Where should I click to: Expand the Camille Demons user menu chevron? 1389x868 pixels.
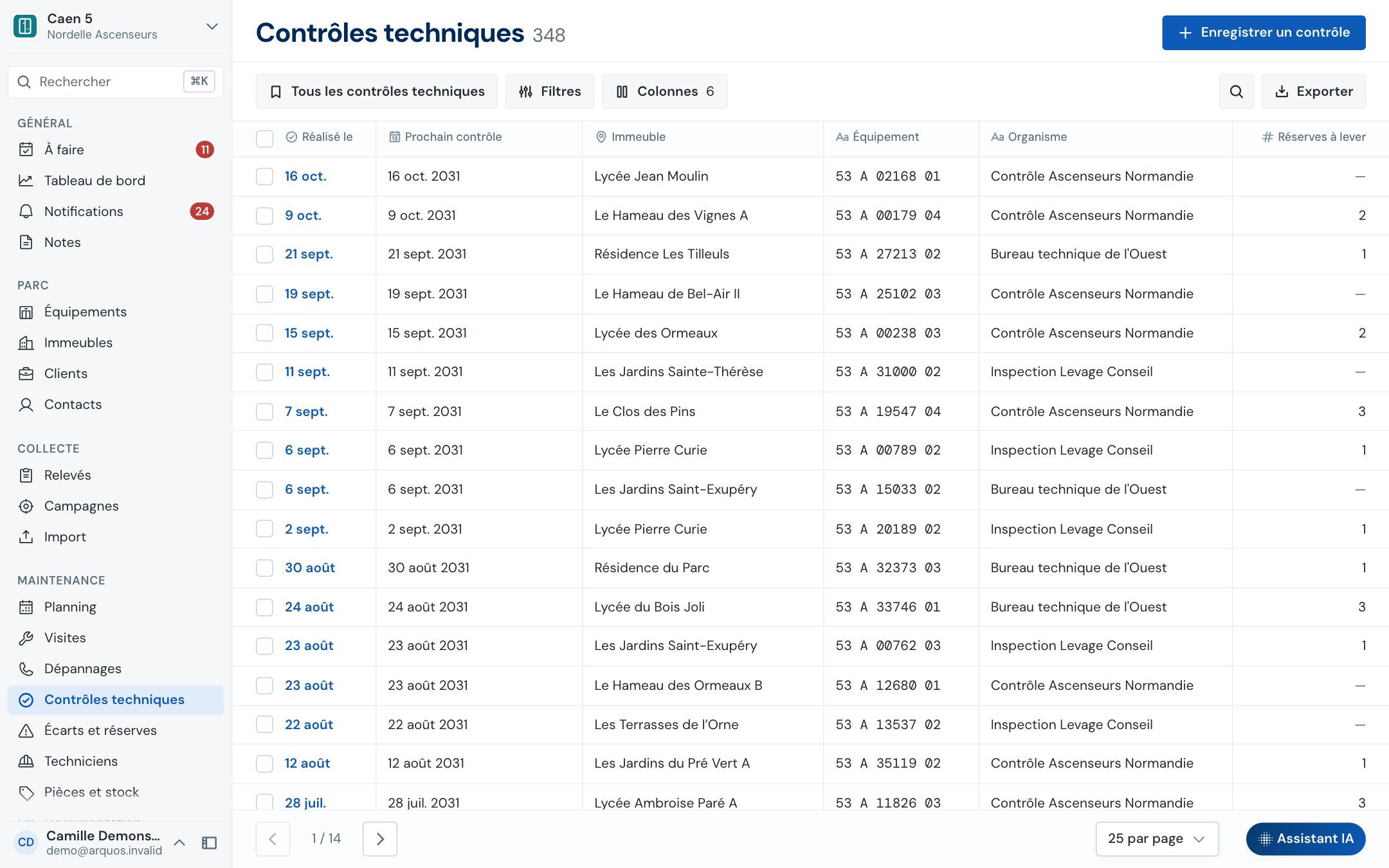coord(179,842)
